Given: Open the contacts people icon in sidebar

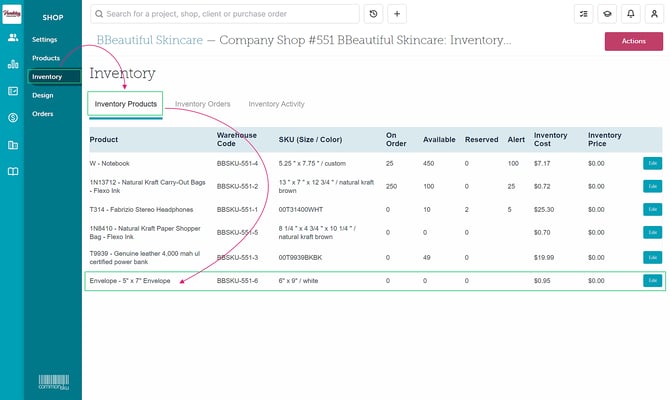Looking at the screenshot, I should click(x=13, y=38).
